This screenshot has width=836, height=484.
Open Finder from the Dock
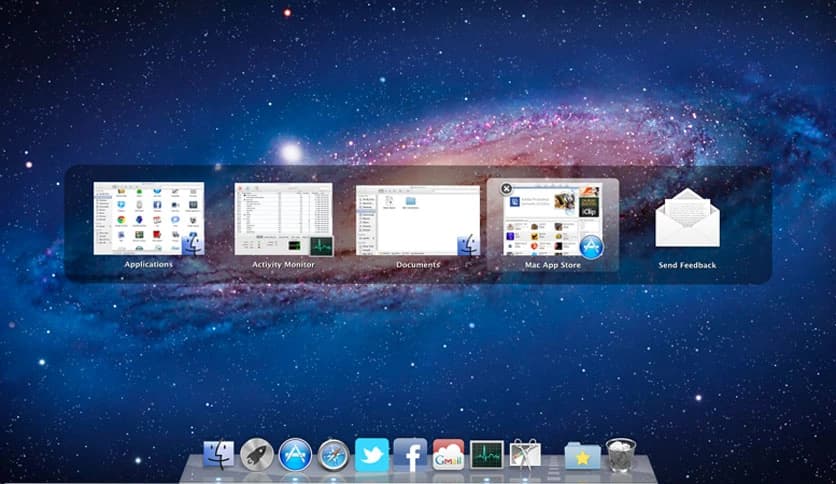tap(218, 454)
